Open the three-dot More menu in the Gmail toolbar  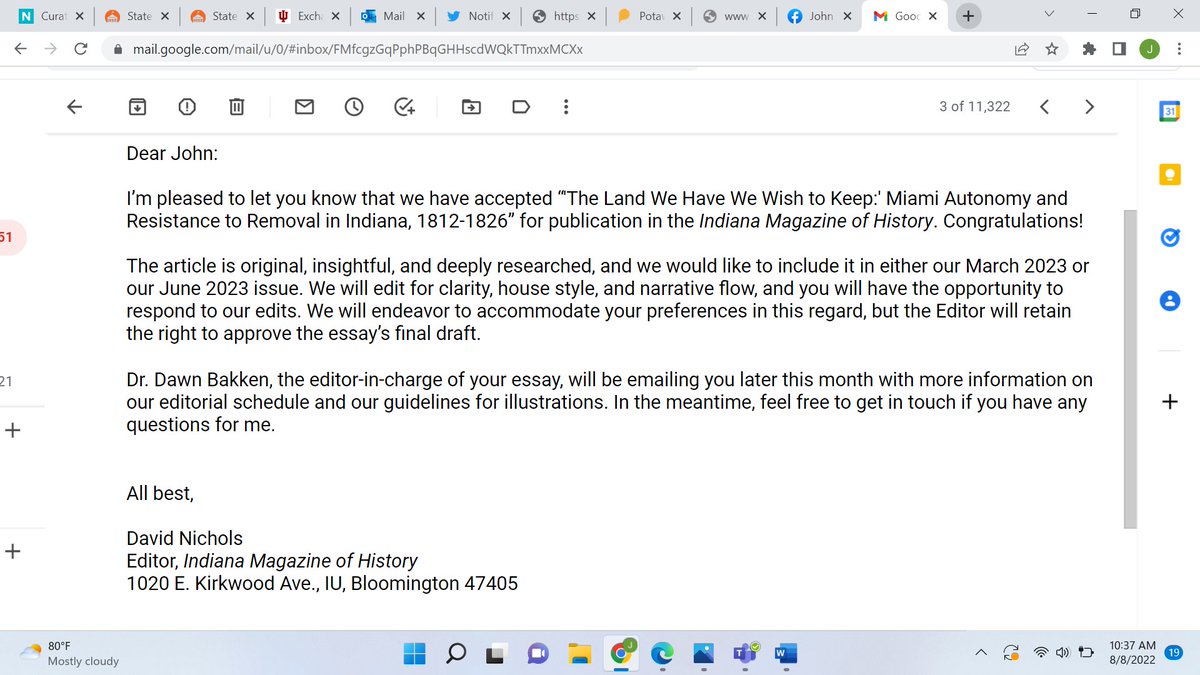[567, 107]
